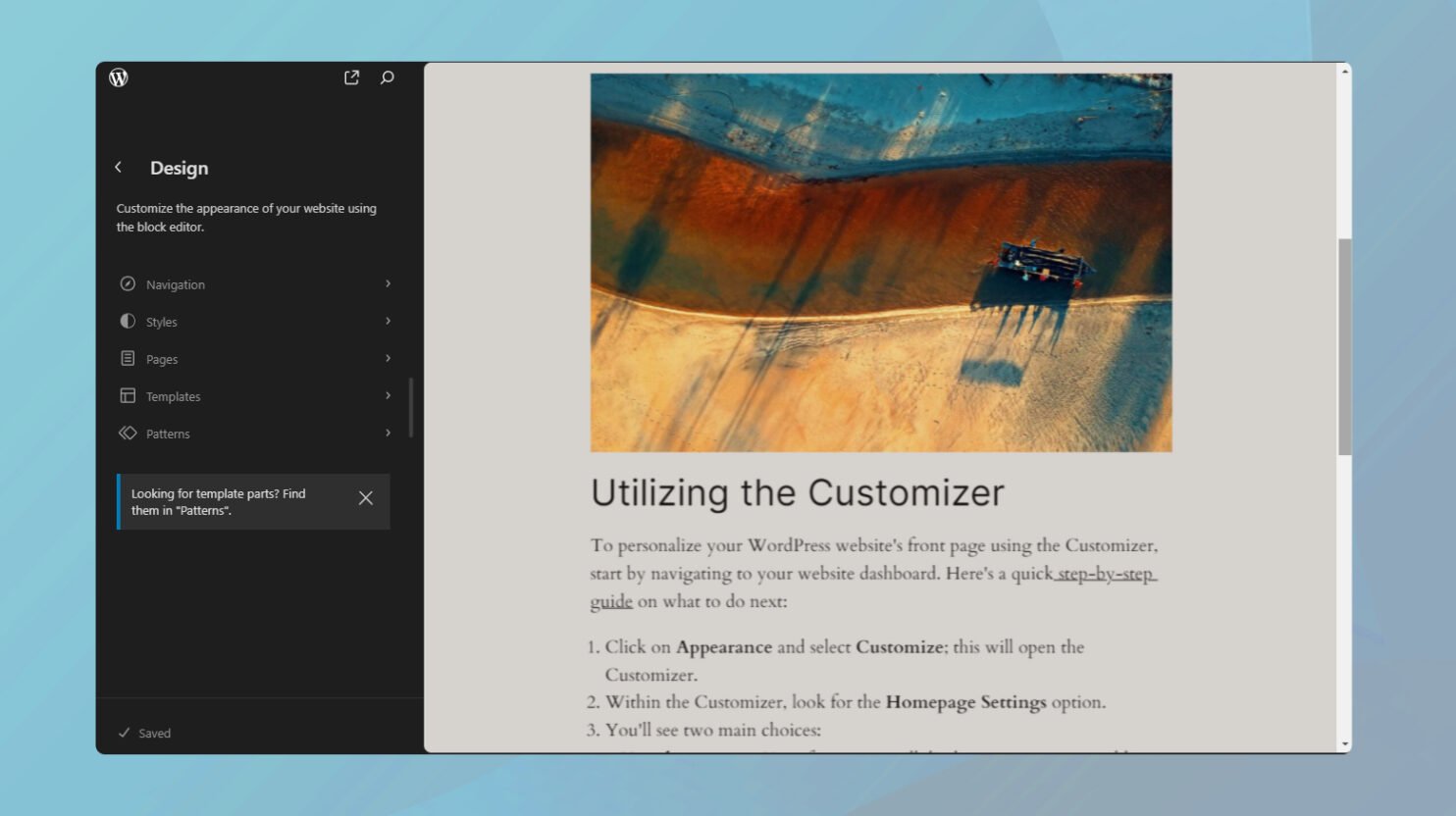The width and height of the screenshot is (1456, 816).
Task: Click the WordPress logo
Action: [119, 77]
